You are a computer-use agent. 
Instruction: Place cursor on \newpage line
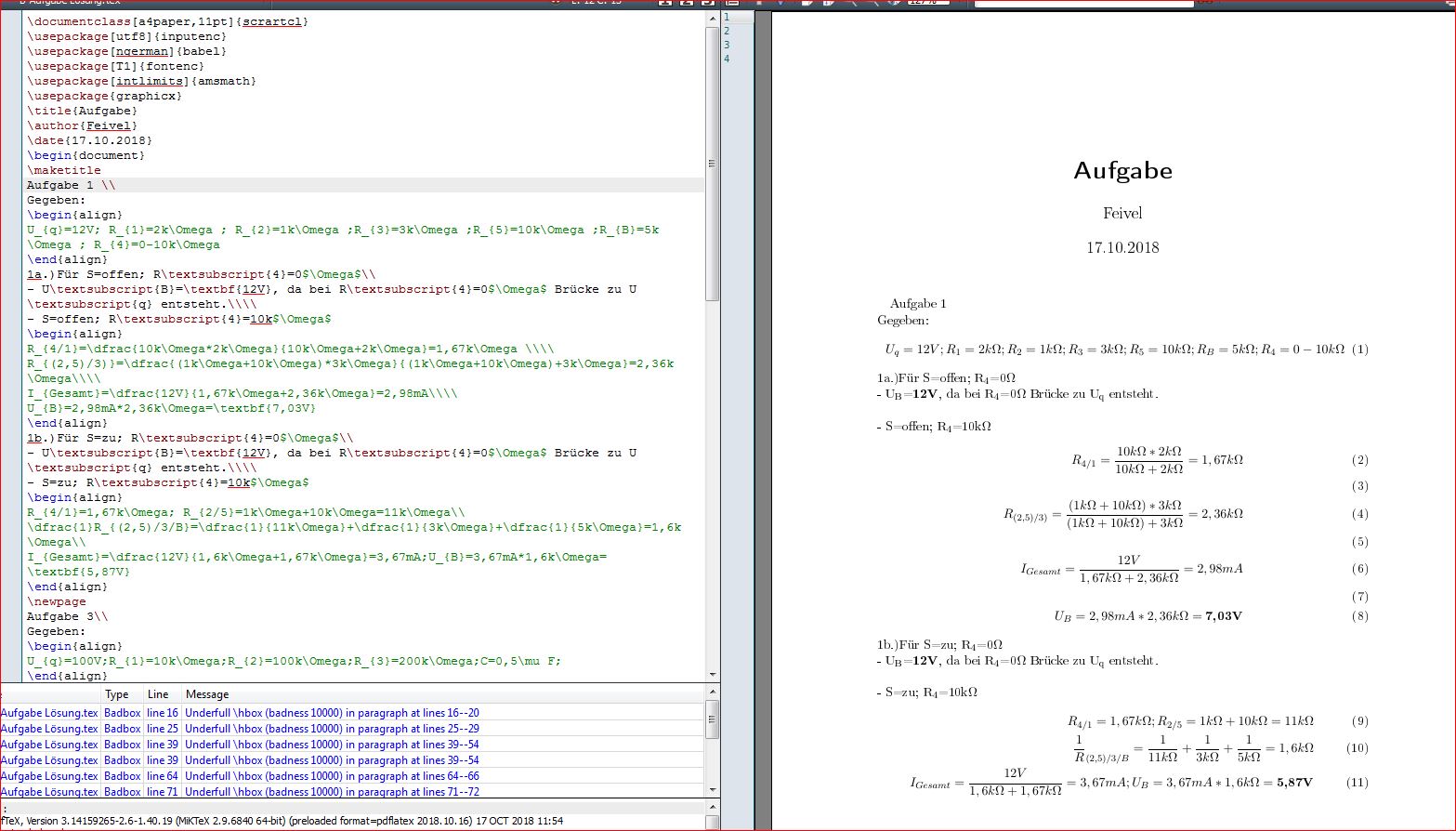56,601
